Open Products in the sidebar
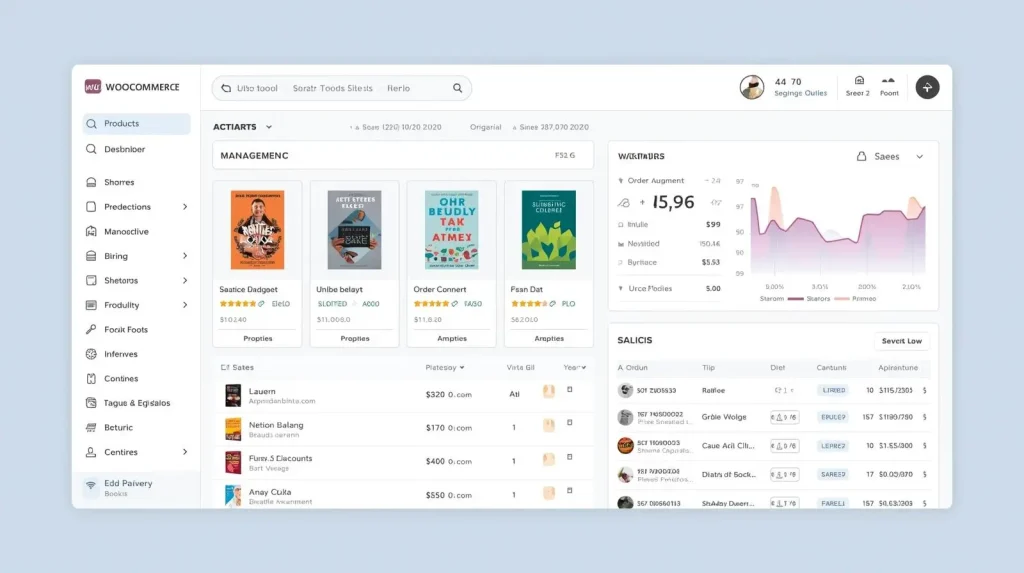This screenshot has height=573, width=1024. pos(136,123)
